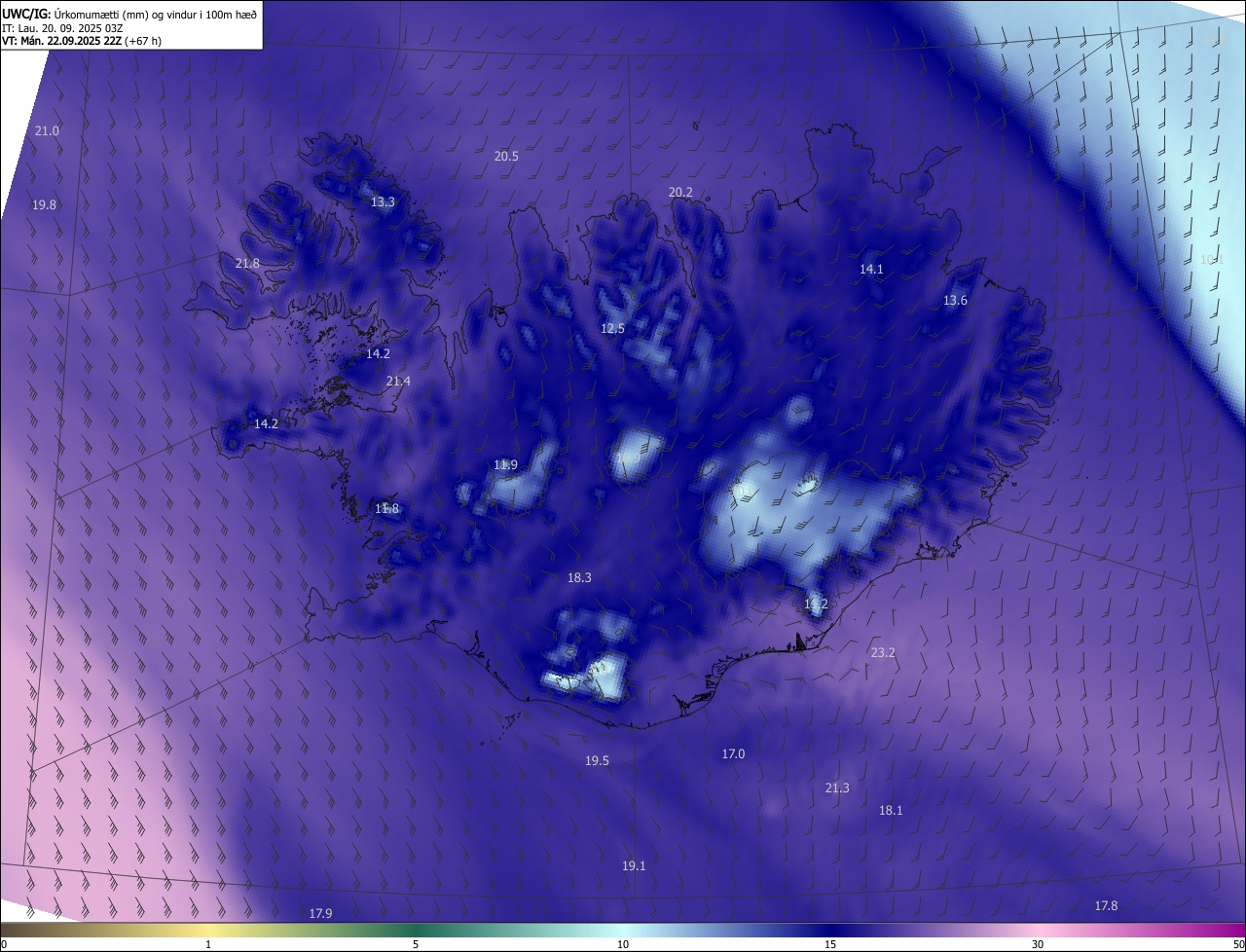Click the 13.6 value label
1246x952 pixels.
[x=955, y=300]
